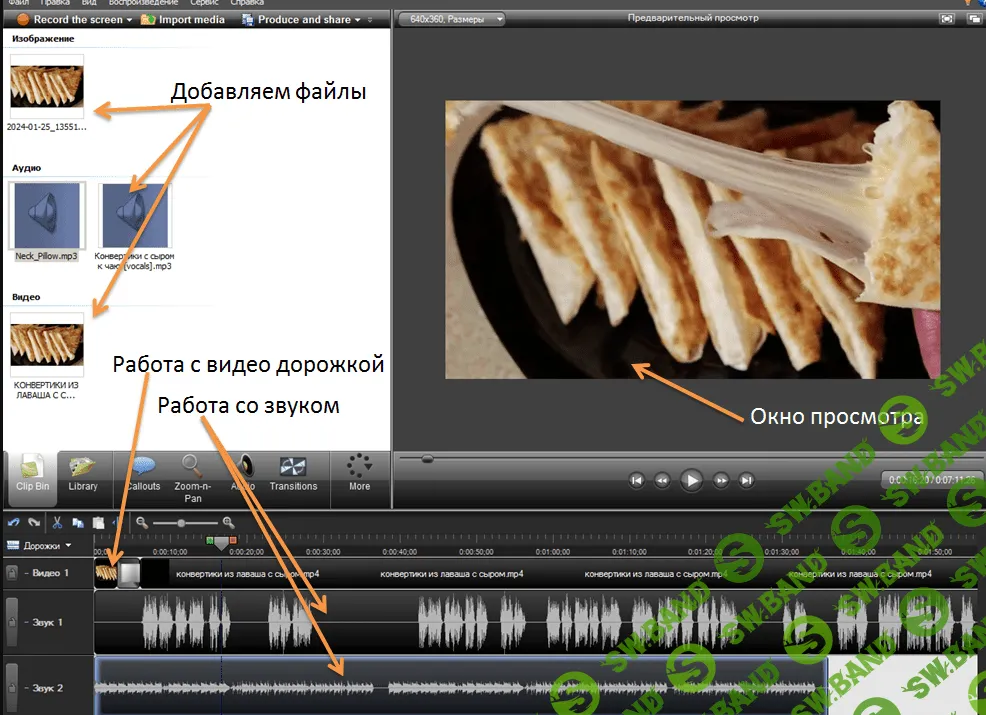
Task: Cut the selection with the scissors icon
Action: (57, 522)
